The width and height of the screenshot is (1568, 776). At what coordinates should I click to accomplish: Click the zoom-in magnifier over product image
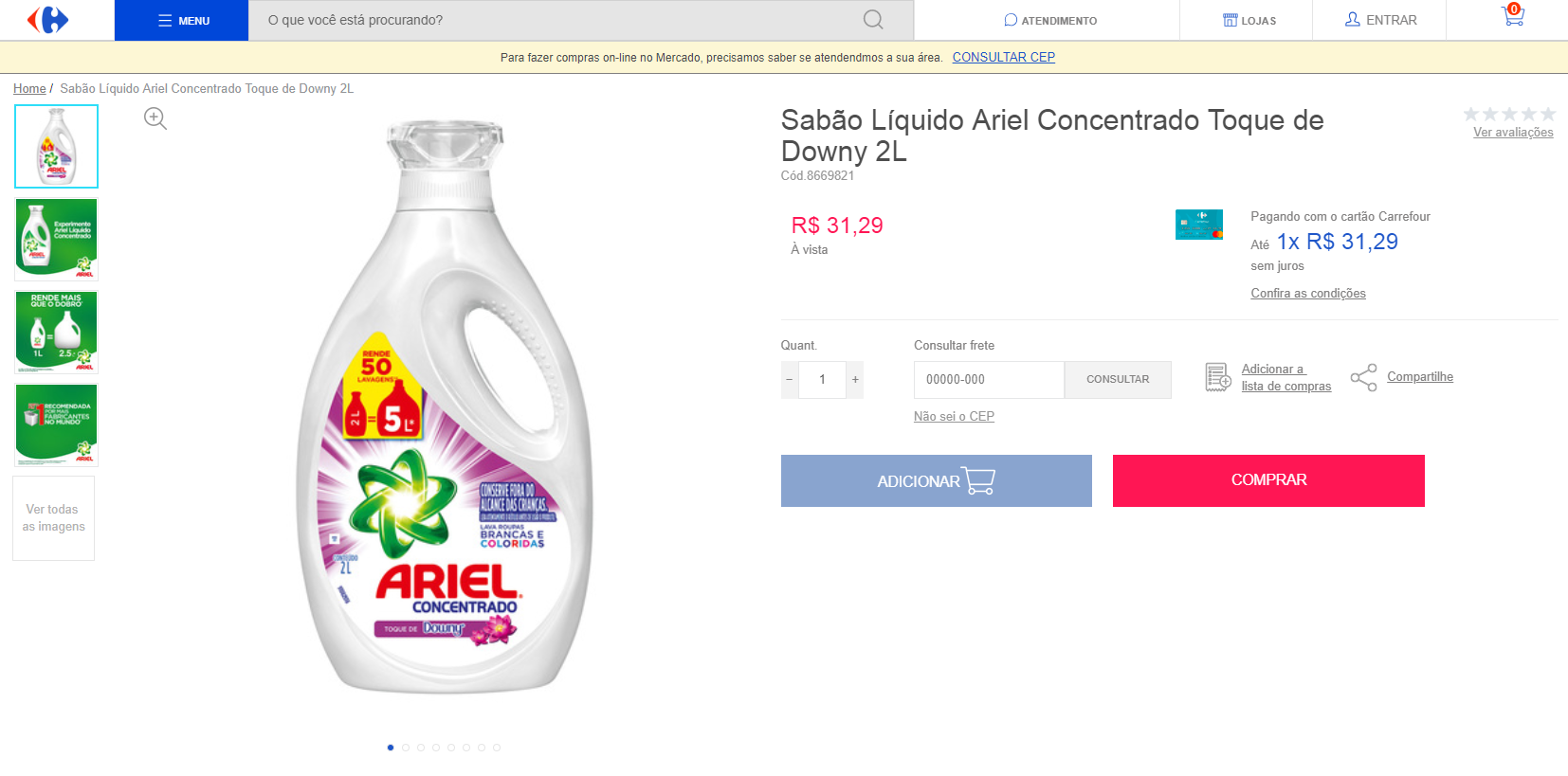(x=155, y=118)
